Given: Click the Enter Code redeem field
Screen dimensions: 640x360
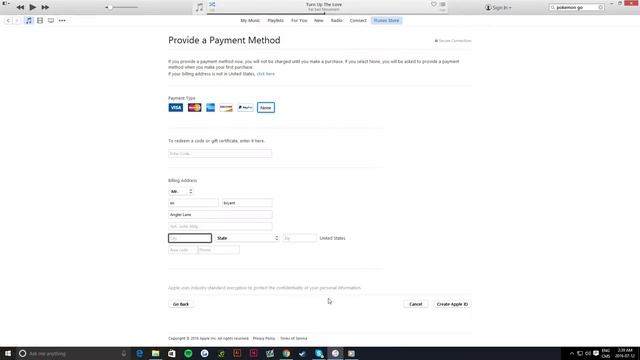Looking at the screenshot, I should tap(220, 153).
